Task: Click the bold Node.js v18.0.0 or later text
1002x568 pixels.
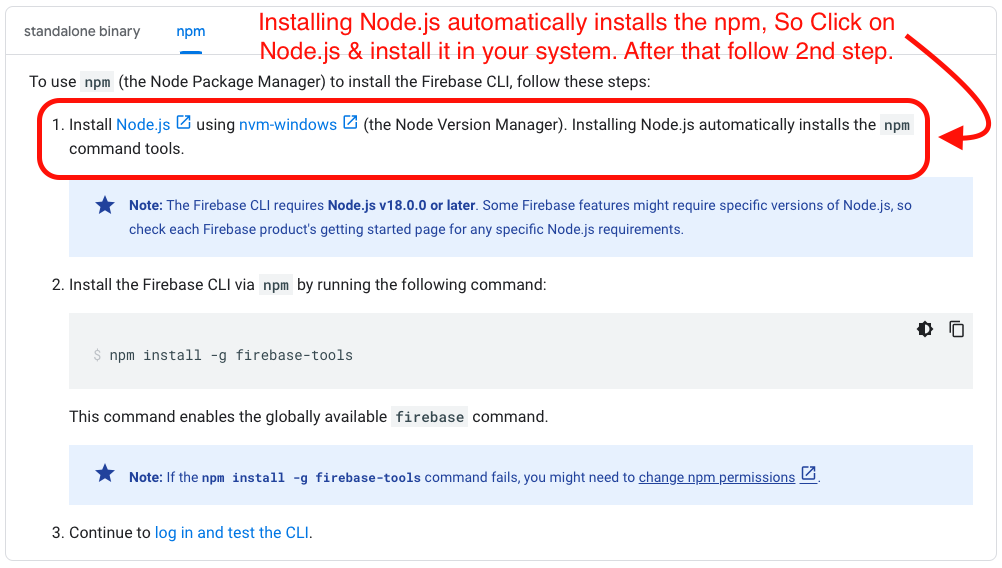Action: 401,206
